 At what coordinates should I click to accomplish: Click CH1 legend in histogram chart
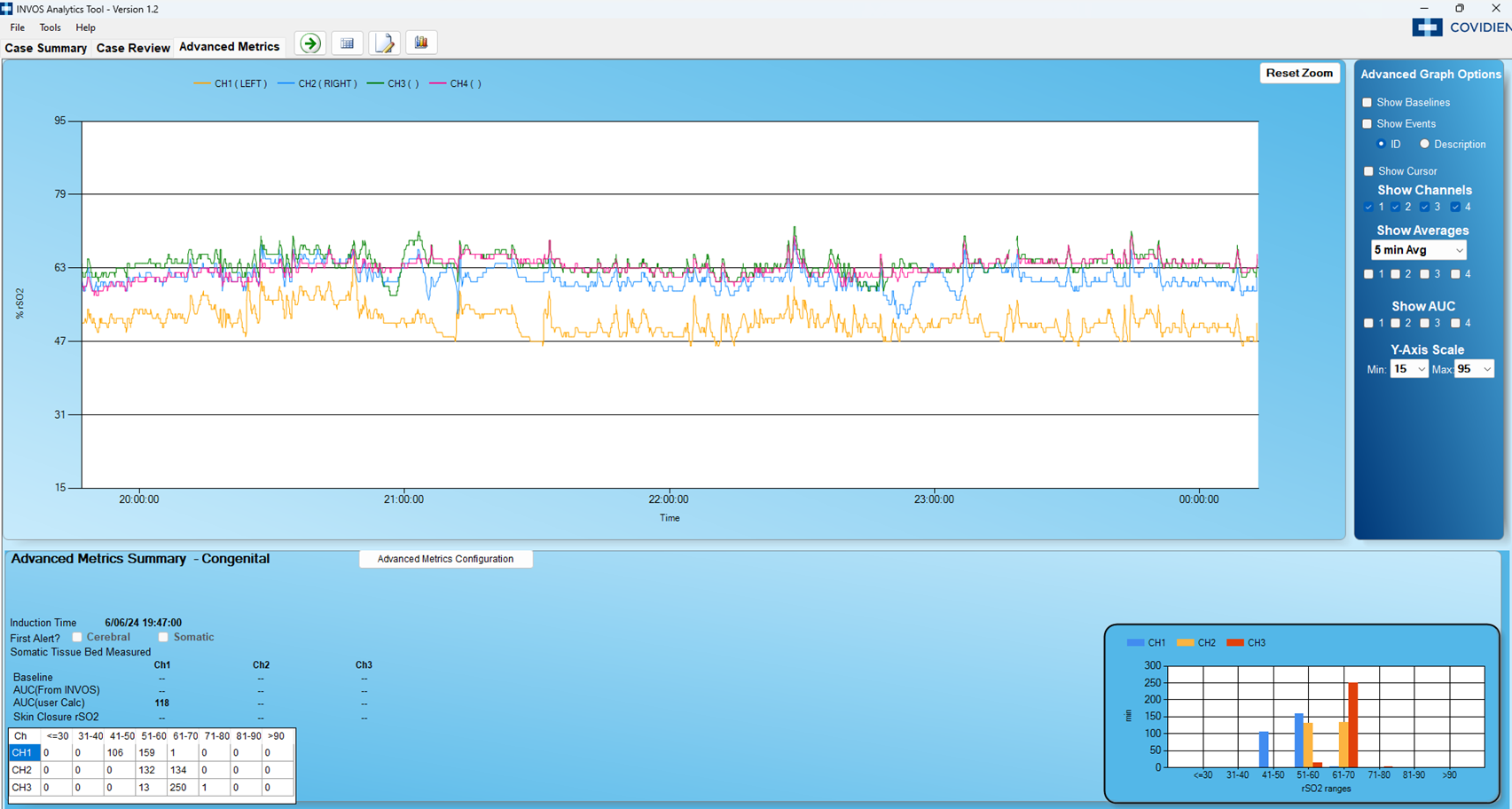tap(1146, 642)
